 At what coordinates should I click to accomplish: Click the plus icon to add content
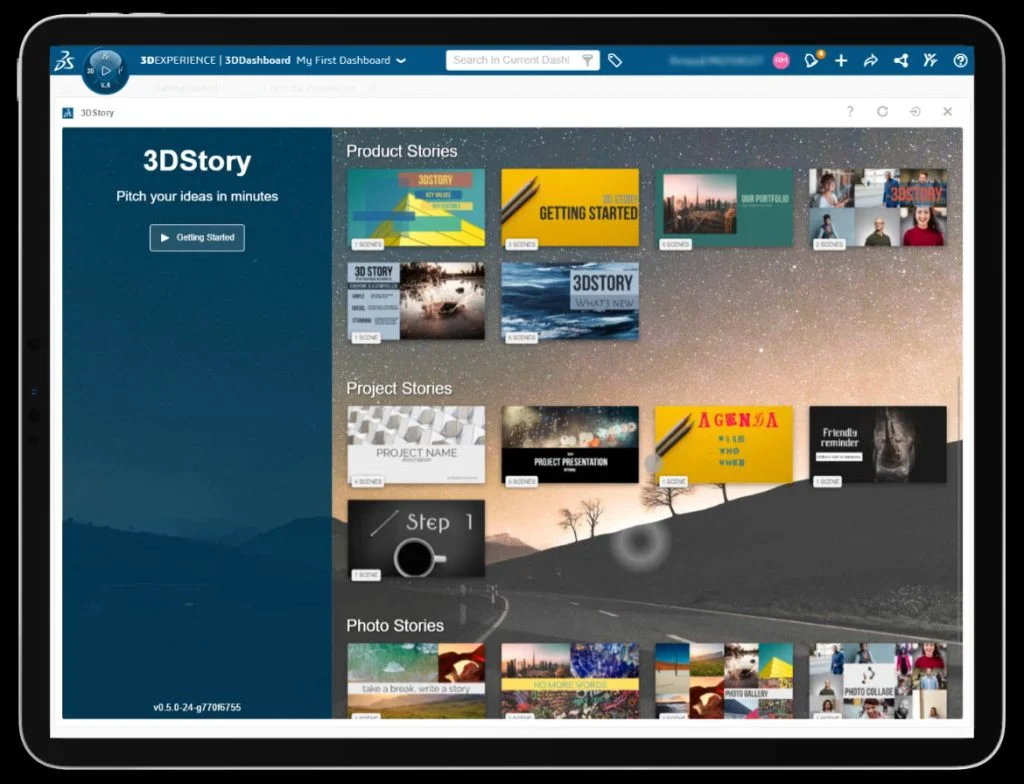pyautogui.click(x=841, y=61)
